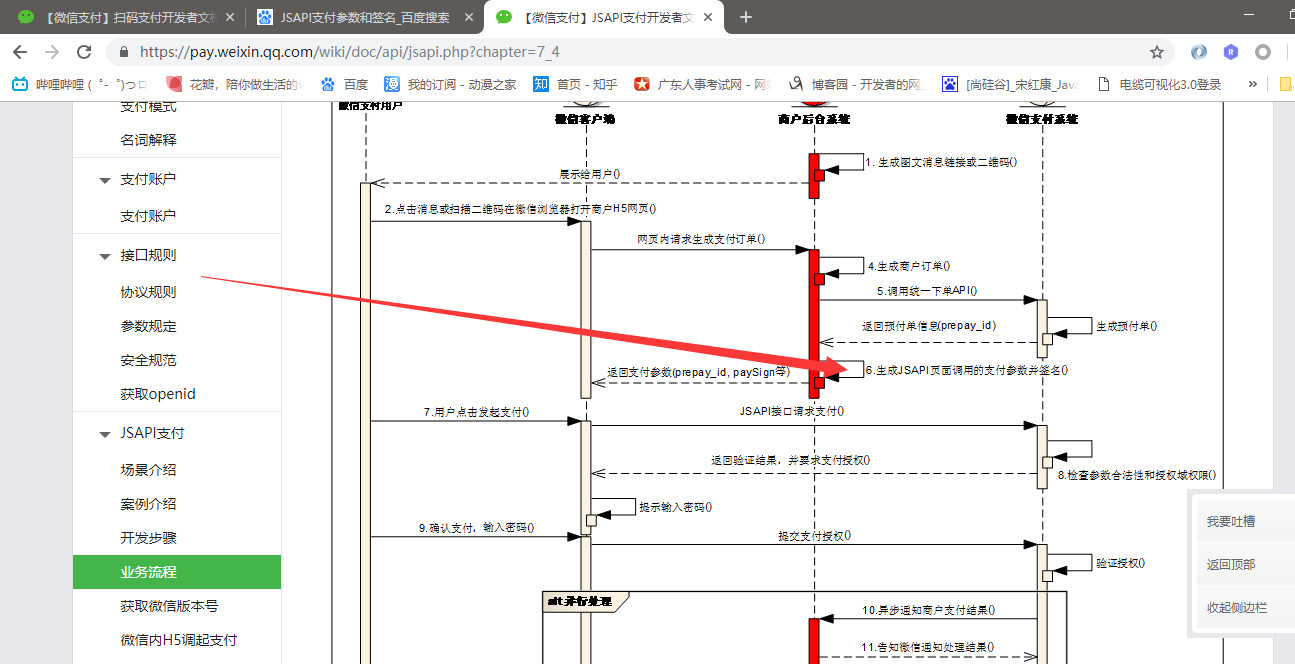Open the [尚硅谷]_宋红康_Java bookmark

point(1009,85)
